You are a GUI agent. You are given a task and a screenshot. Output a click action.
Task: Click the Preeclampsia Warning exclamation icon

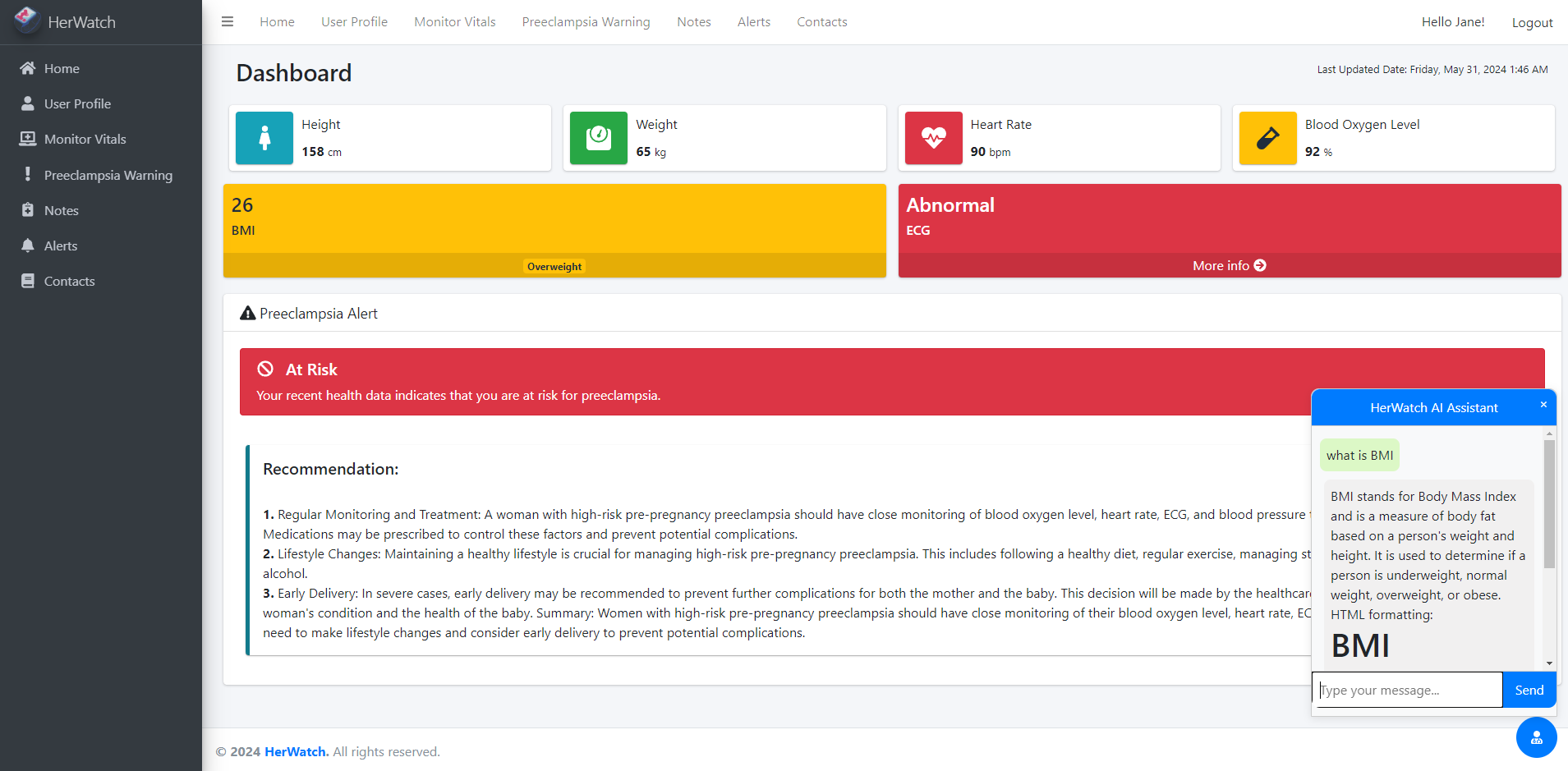click(x=28, y=174)
